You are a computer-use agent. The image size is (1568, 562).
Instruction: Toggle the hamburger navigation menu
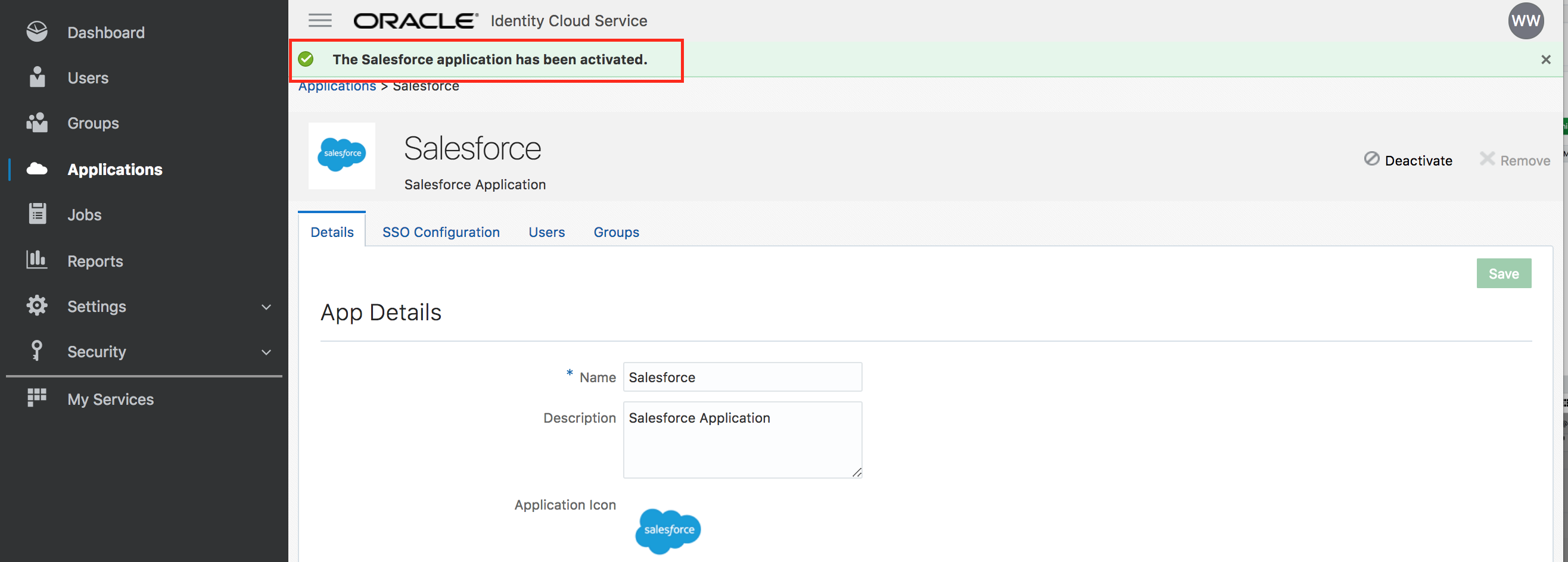pyautogui.click(x=320, y=21)
